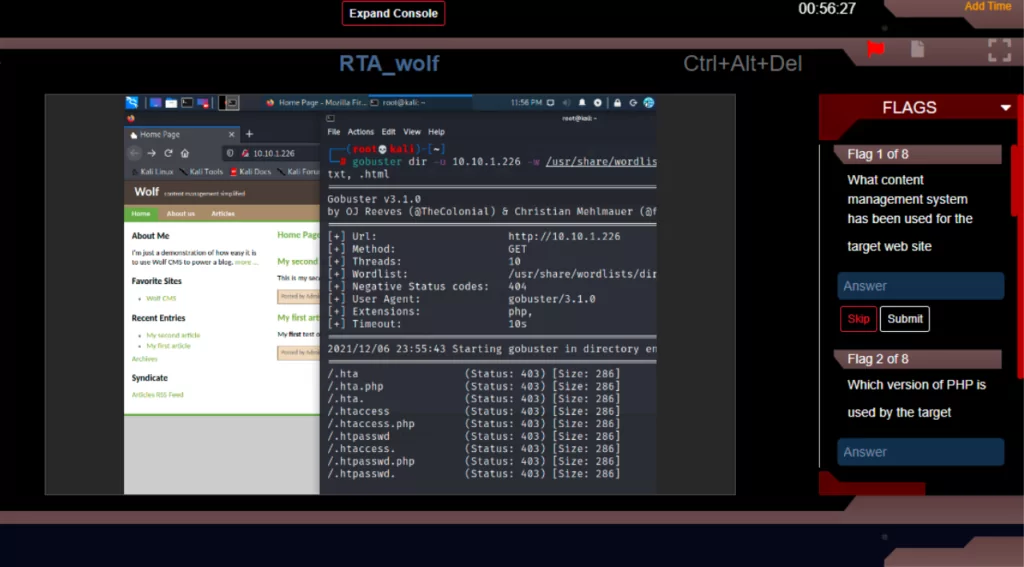Click the round disc icon beside the bell
The height and width of the screenshot is (567, 1024).
click(x=598, y=103)
